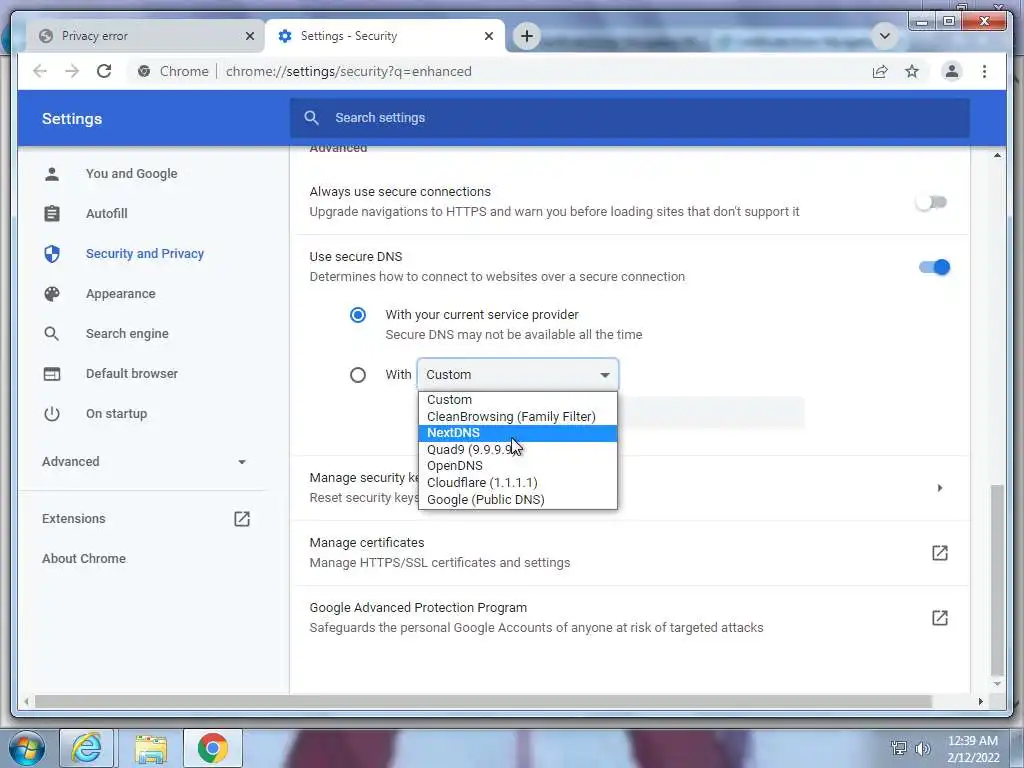Open a new tab with the plus button
Viewport: 1024px width, 768px height.
tap(526, 36)
